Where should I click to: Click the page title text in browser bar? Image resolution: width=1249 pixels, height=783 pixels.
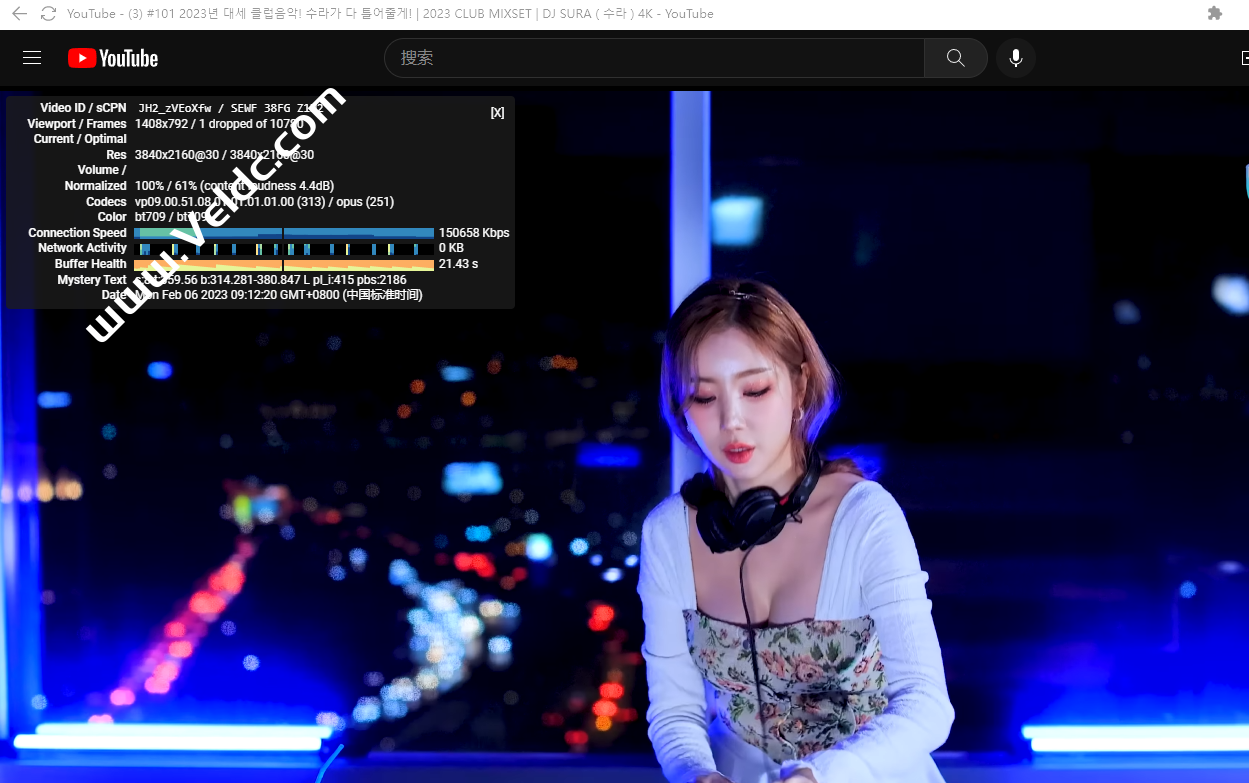click(x=390, y=14)
